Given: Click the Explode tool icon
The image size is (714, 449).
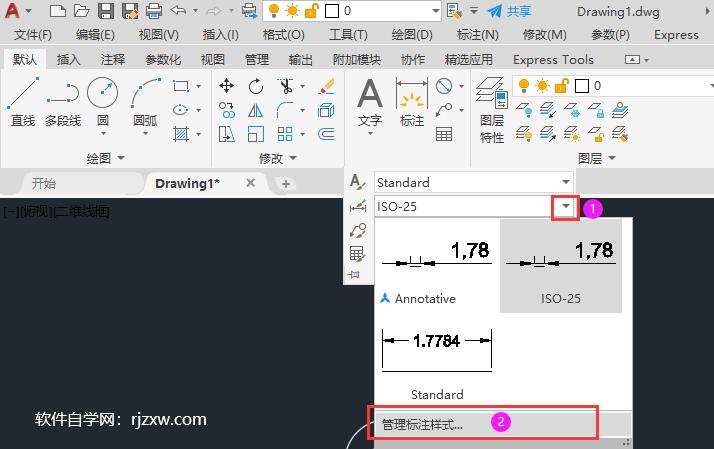Looking at the screenshot, I should click(x=326, y=110).
